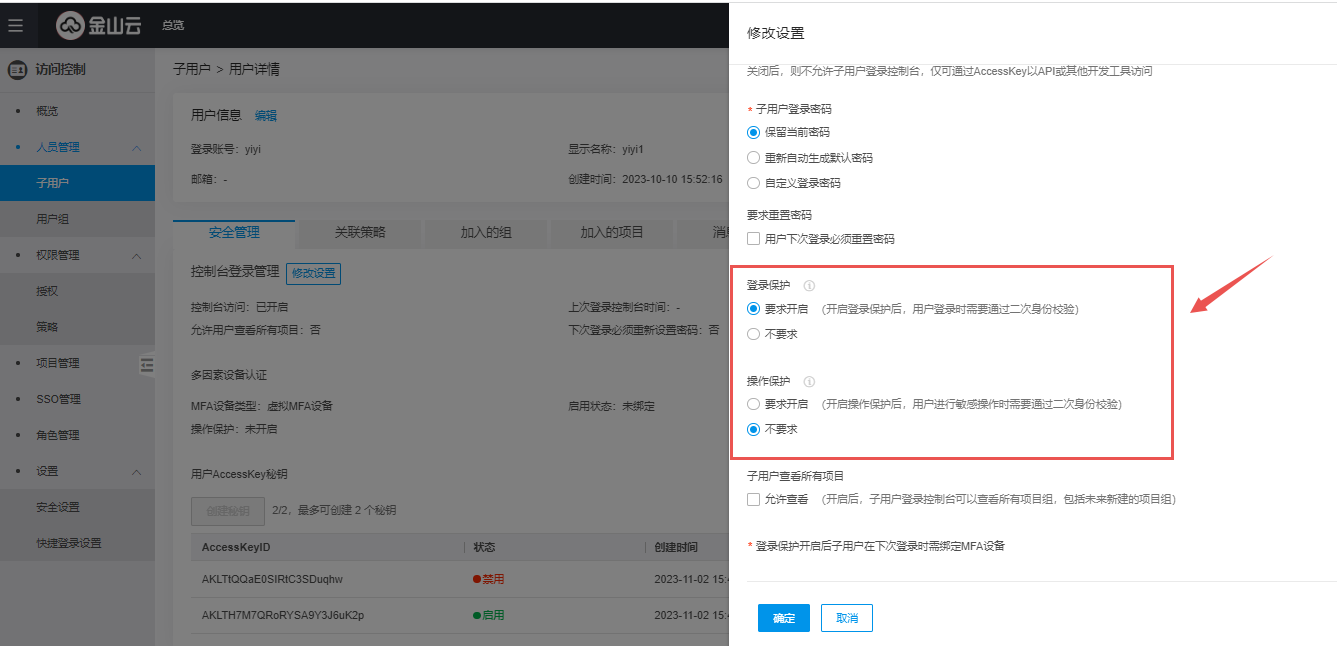Collapse the 人员管理 sidebar section
Screen dimensions: 1337x646
(136, 147)
